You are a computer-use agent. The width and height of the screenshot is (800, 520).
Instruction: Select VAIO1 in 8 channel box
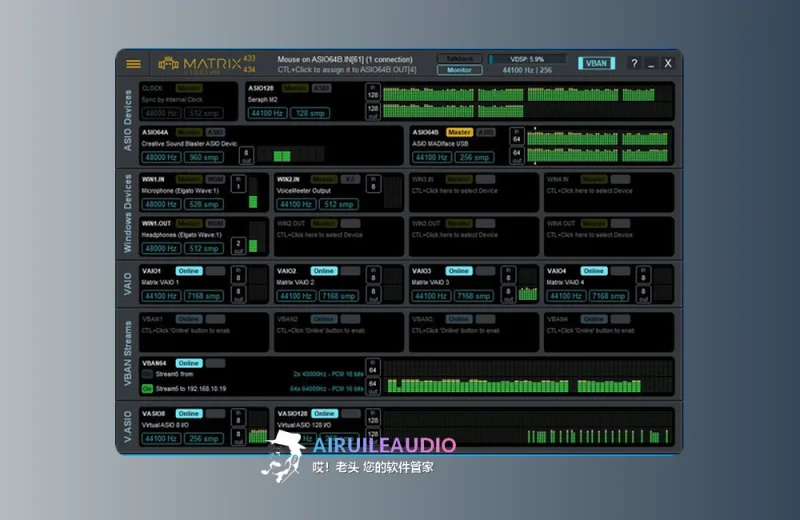point(238,275)
